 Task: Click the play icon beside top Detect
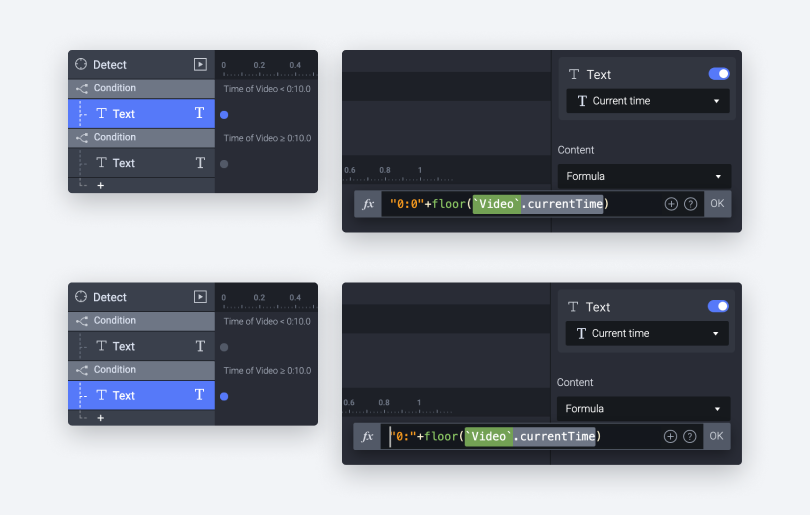(200, 65)
